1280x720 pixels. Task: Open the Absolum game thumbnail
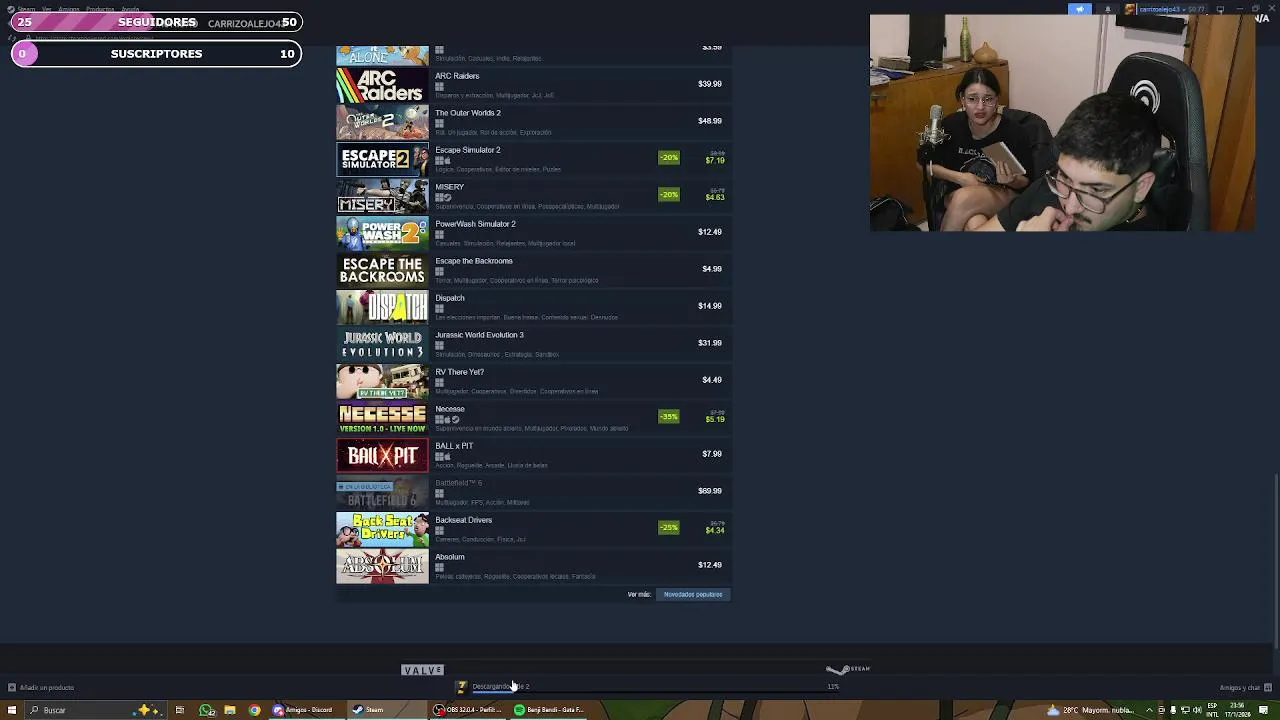click(382, 568)
